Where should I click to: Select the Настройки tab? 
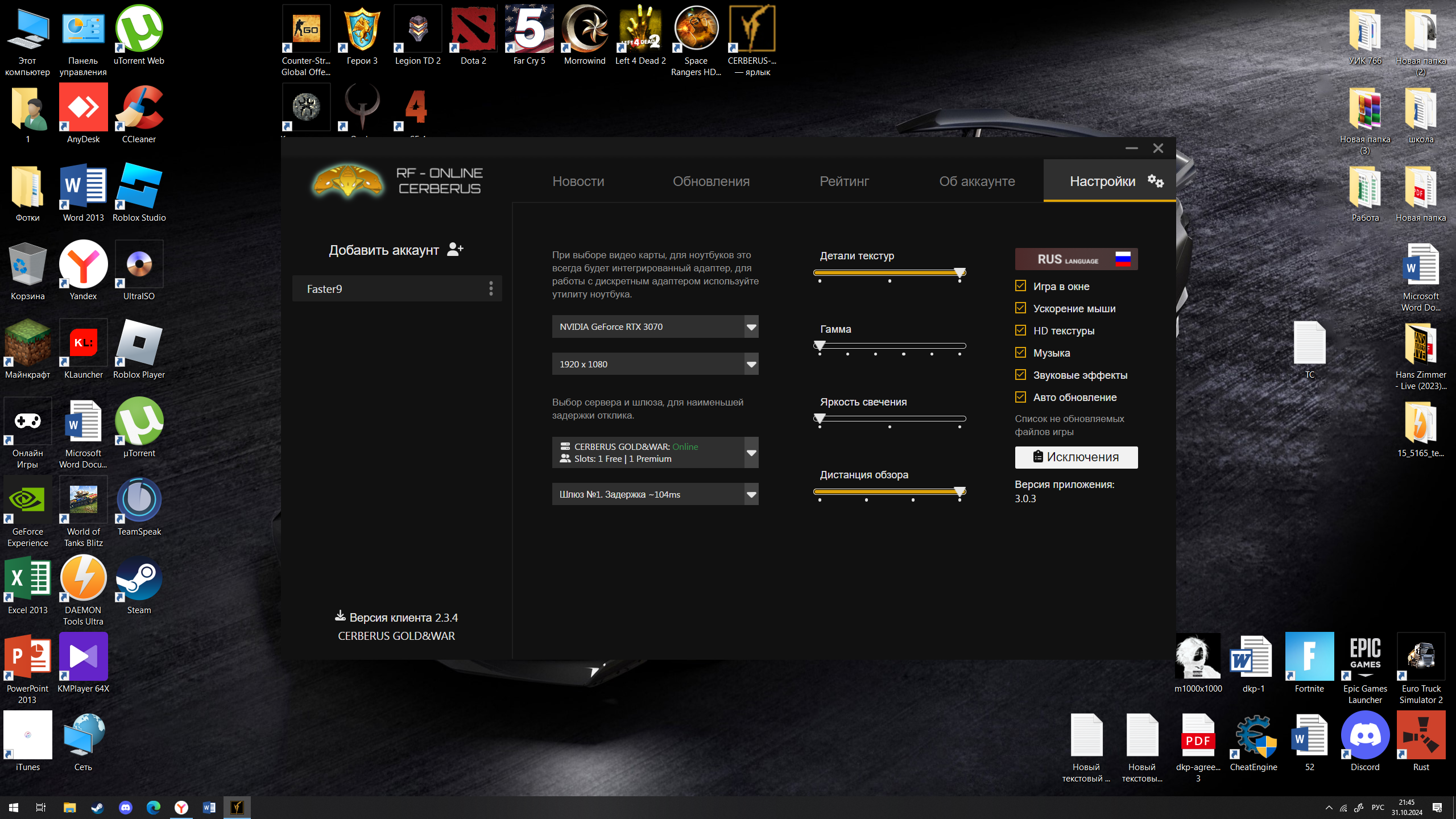click(1109, 181)
